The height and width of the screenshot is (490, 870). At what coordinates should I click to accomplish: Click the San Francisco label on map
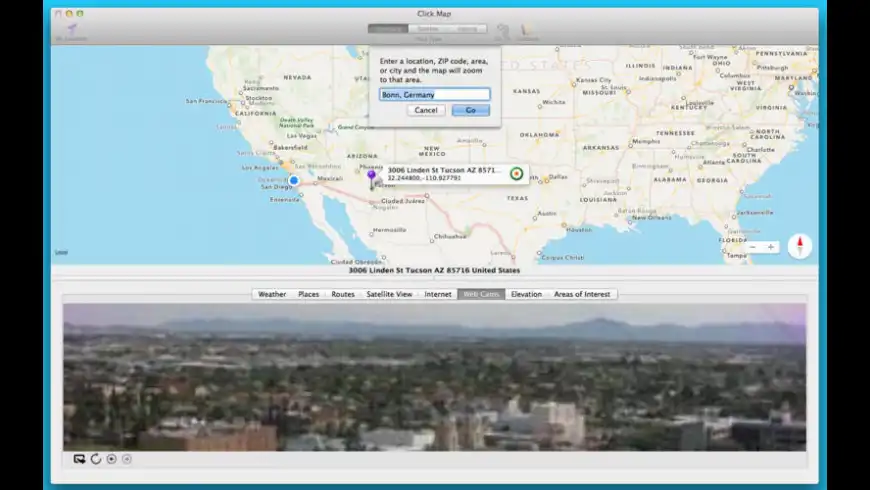[206, 101]
